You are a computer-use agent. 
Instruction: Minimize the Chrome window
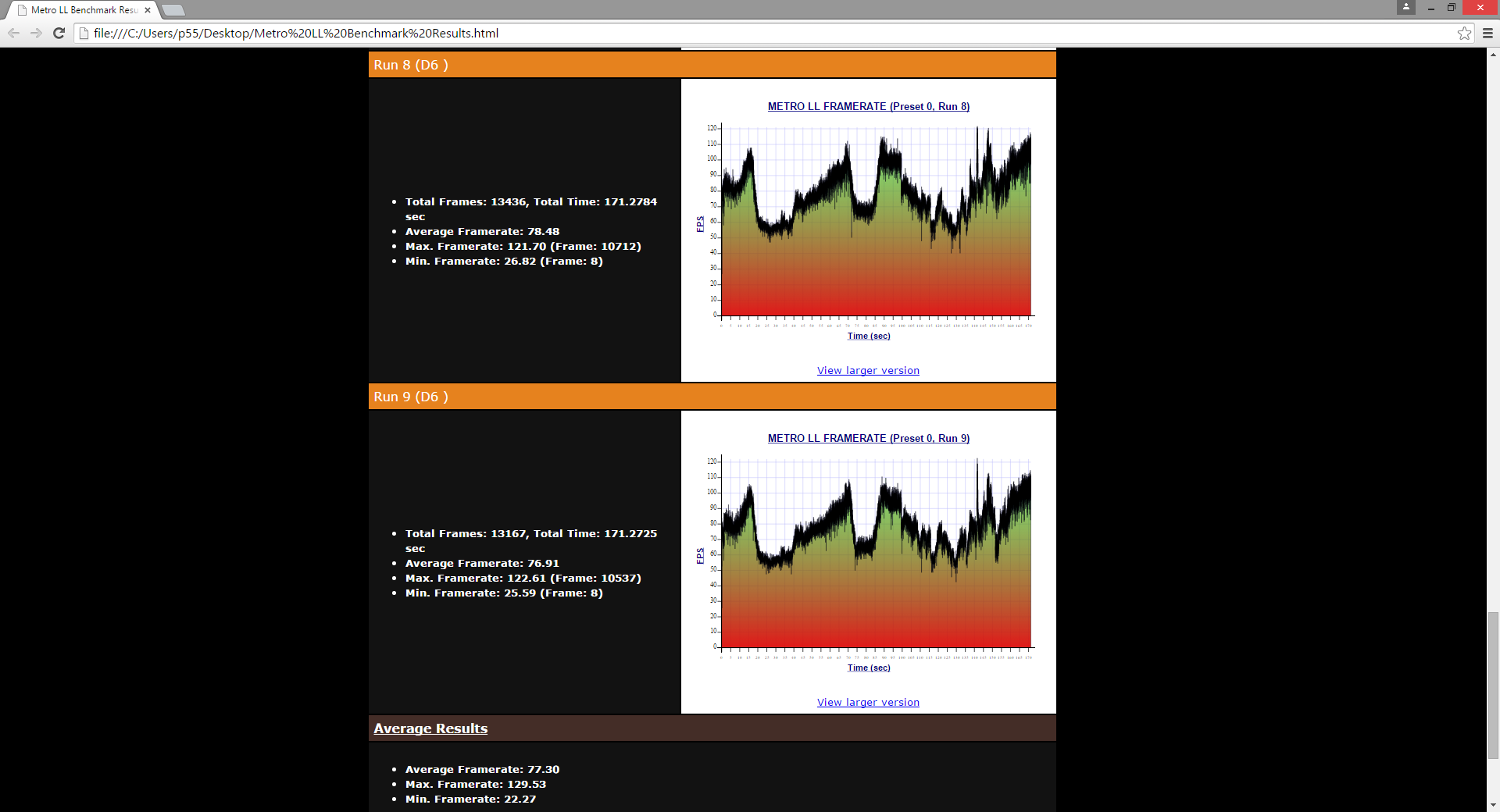tap(1430, 8)
